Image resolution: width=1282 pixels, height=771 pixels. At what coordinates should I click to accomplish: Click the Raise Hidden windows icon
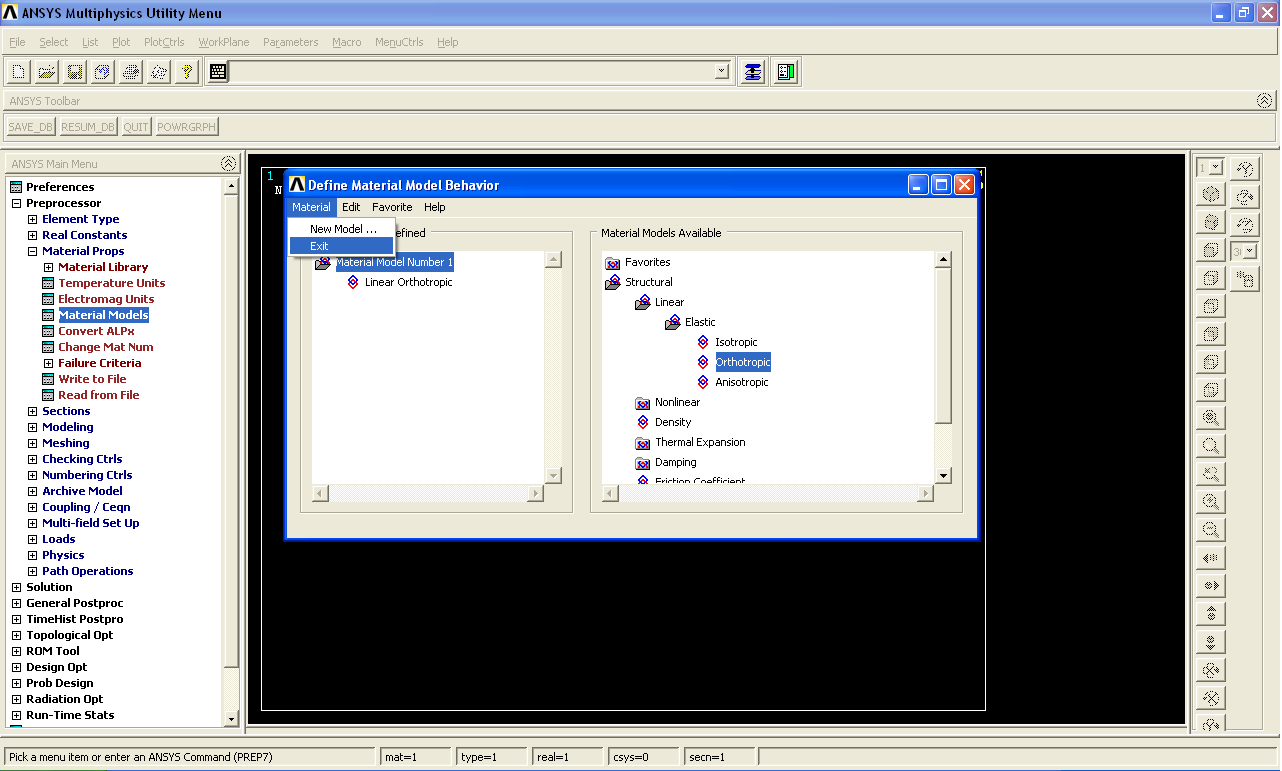[753, 72]
